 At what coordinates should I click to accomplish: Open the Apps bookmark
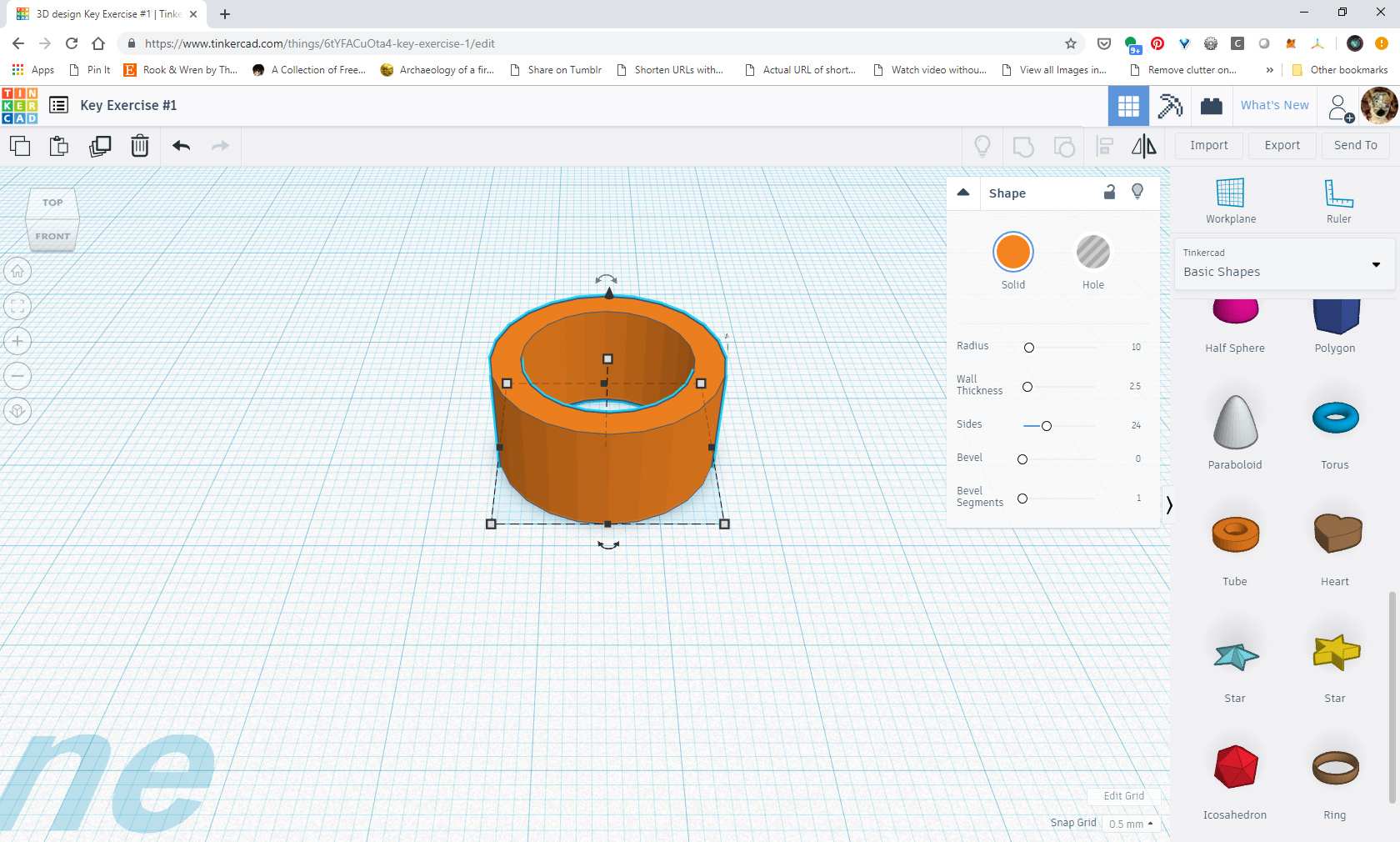pyautogui.click(x=33, y=70)
